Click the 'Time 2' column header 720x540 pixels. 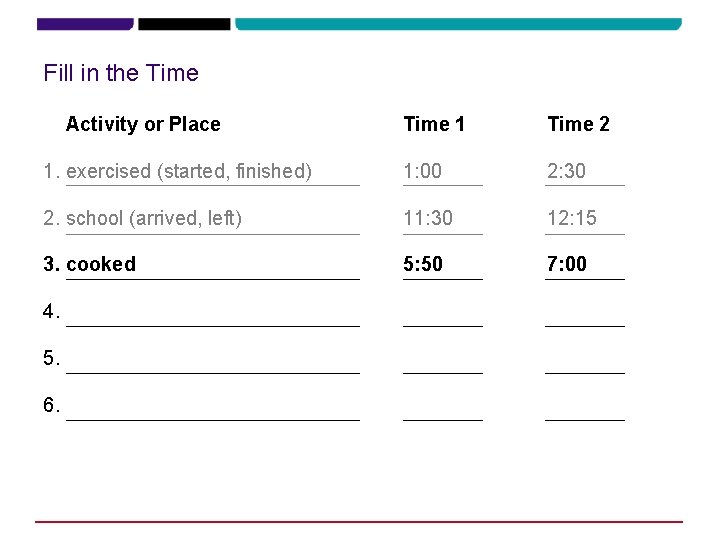coord(578,124)
